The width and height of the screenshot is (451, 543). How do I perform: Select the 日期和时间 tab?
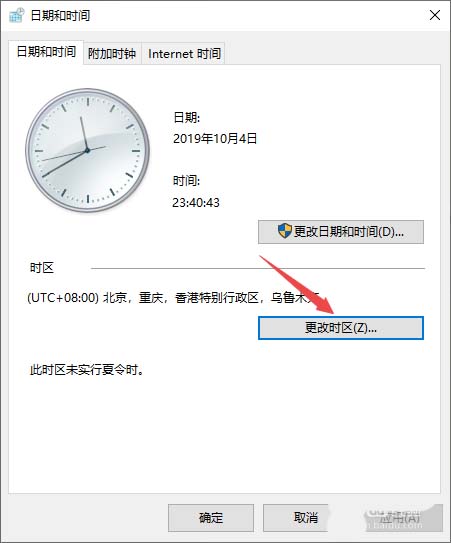(46, 52)
